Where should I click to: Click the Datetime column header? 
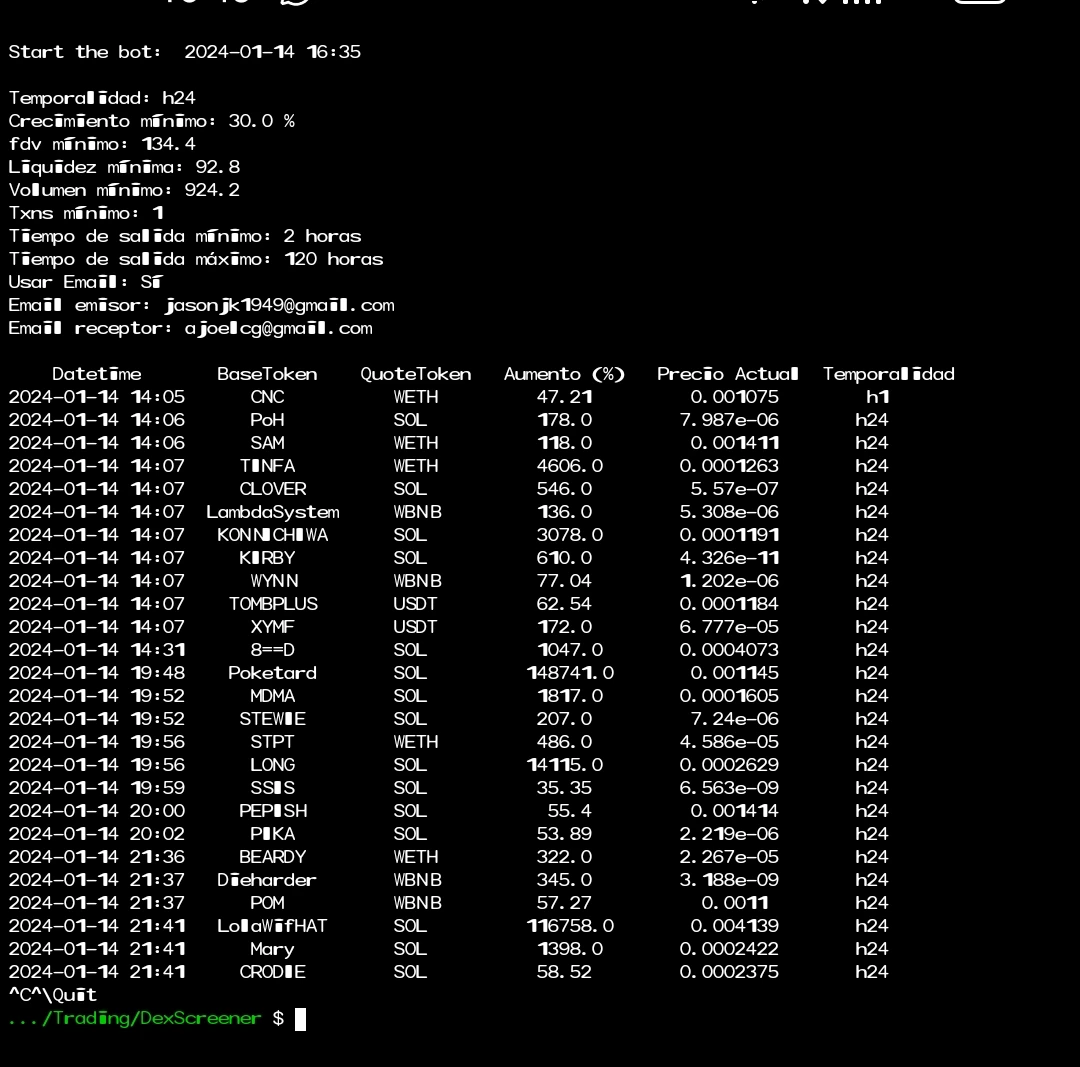[96, 373]
